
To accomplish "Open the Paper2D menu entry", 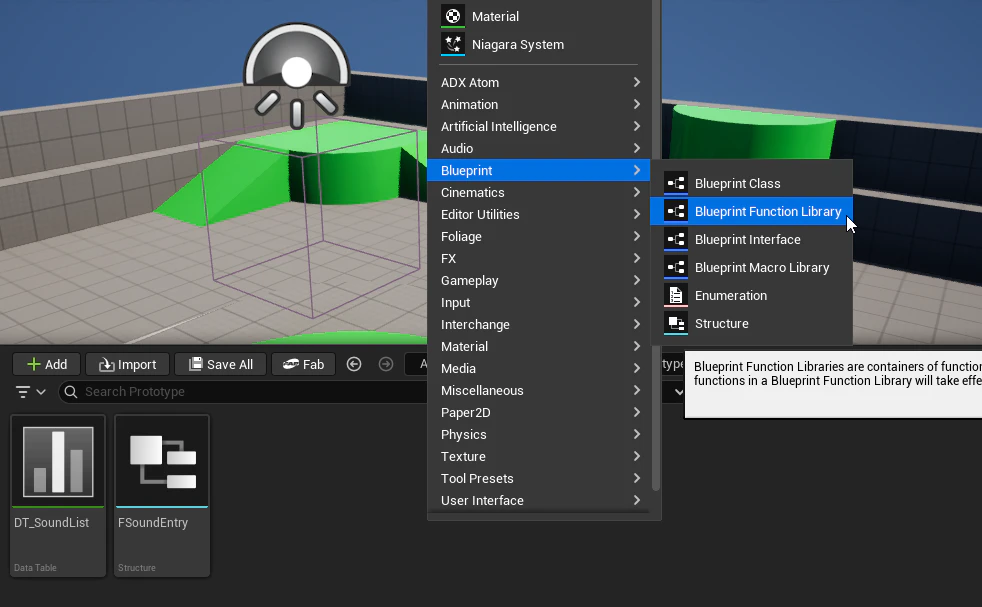I will pyautogui.click(x=541, y=412).
